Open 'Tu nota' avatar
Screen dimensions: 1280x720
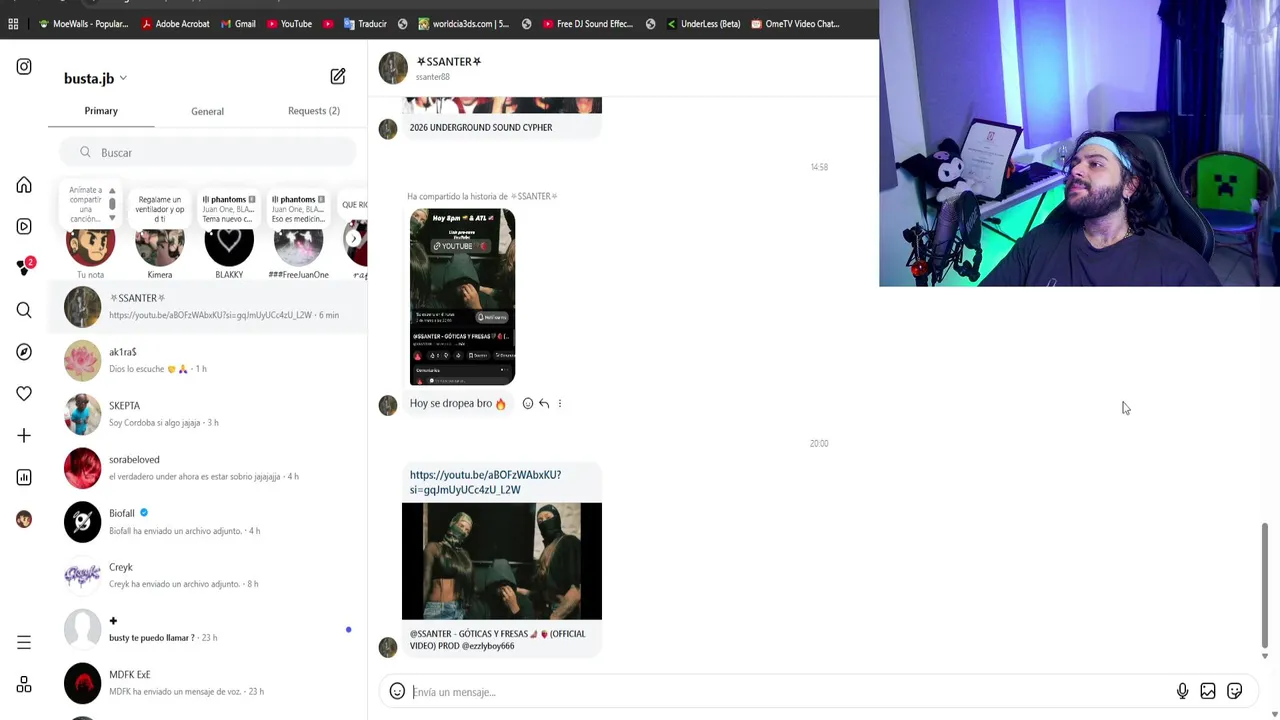pyautogui.click(x=90, y=243)
